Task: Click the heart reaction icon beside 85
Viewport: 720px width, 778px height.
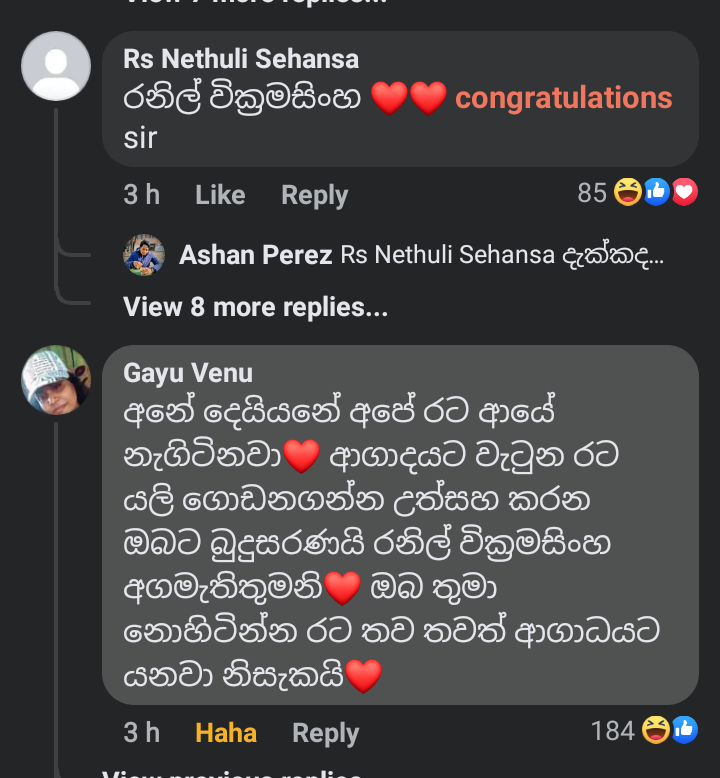Action: [x=685, y=192]
